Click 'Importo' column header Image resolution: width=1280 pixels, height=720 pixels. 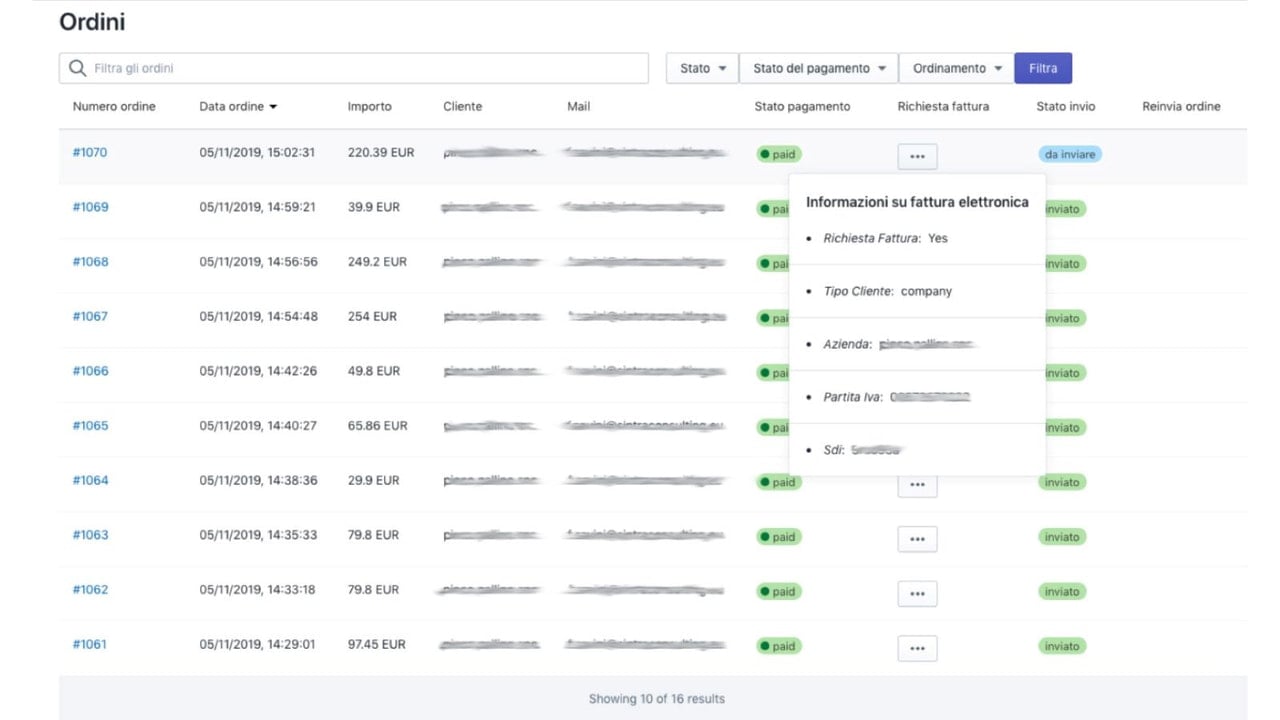370,106
